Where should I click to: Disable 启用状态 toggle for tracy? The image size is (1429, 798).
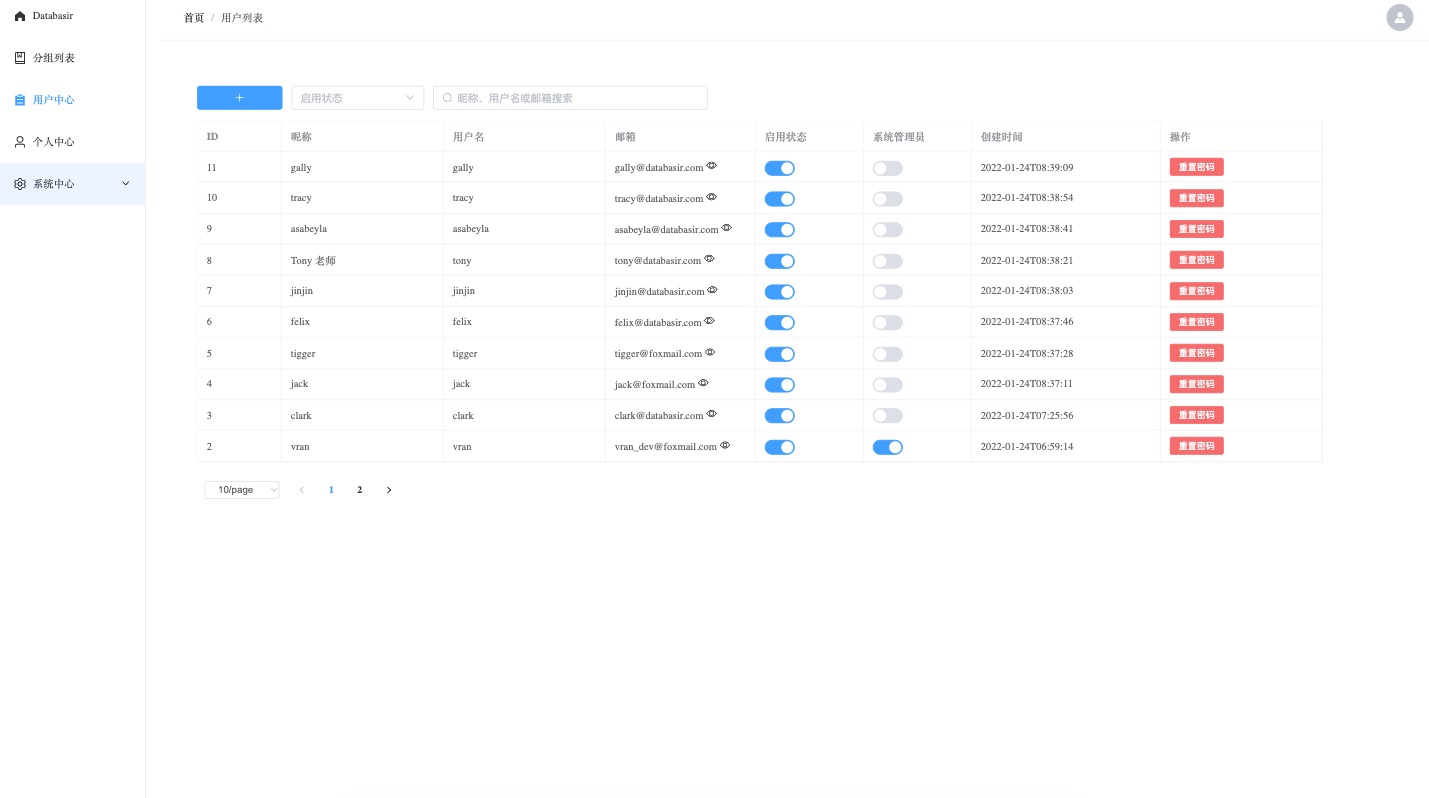tap(779, 199)
